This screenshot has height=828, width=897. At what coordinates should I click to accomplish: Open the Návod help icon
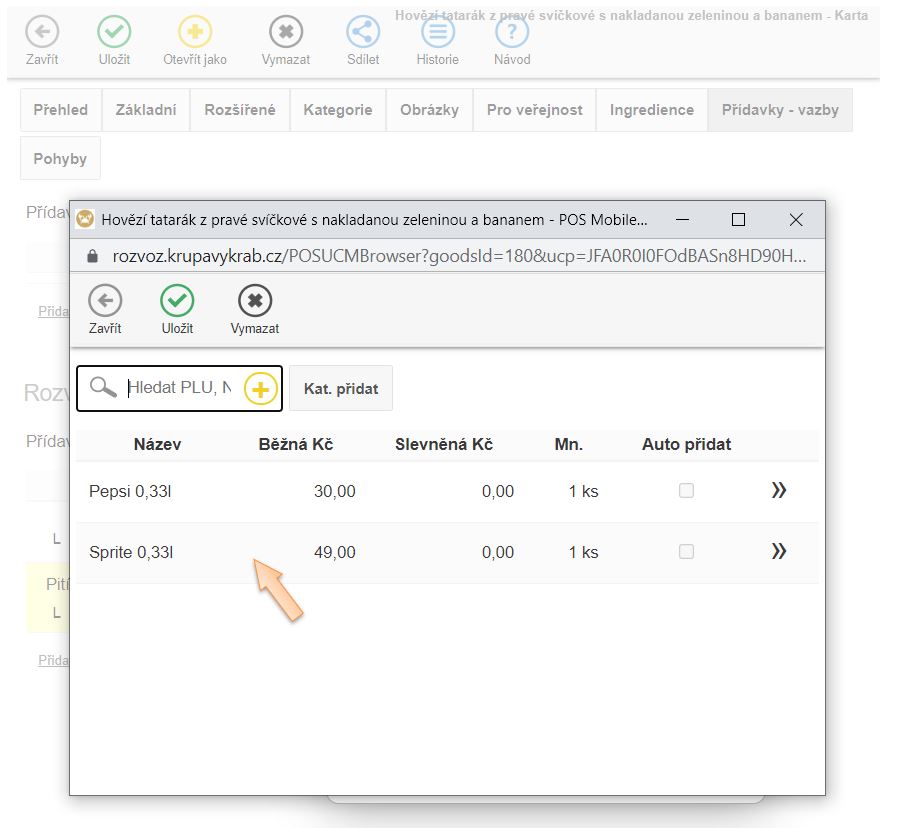tap(512, 32)
